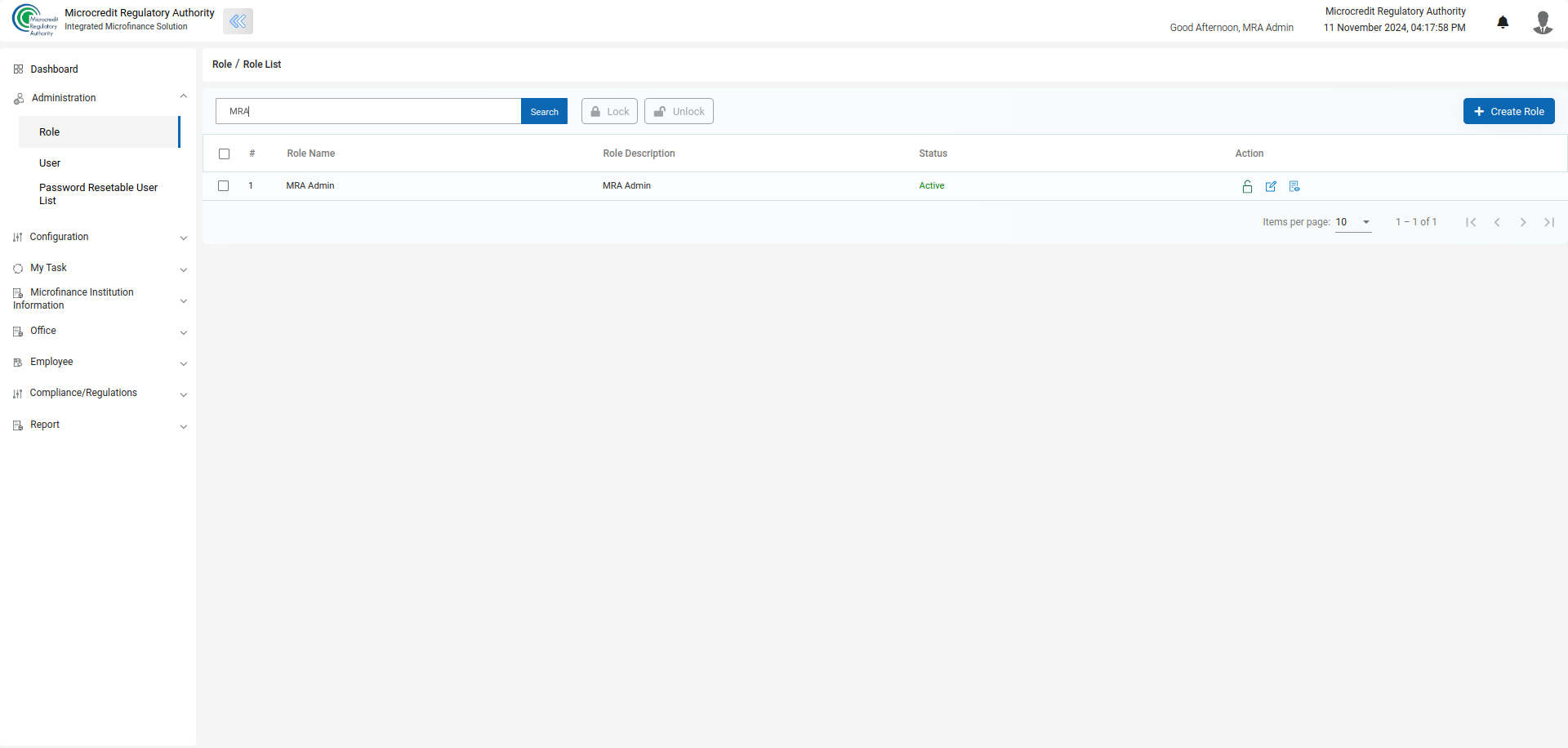
Task: Click the Administration people icon in sidebar
Action: [19, 99]
